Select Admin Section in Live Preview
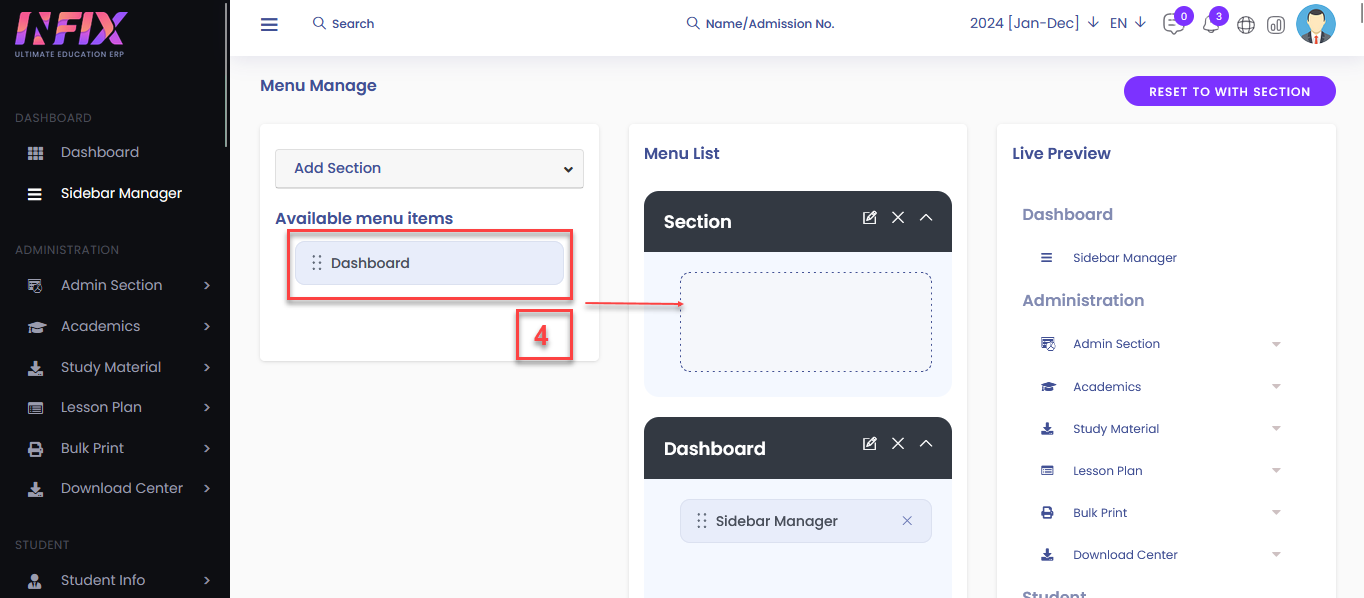 tap(1116, 344)
